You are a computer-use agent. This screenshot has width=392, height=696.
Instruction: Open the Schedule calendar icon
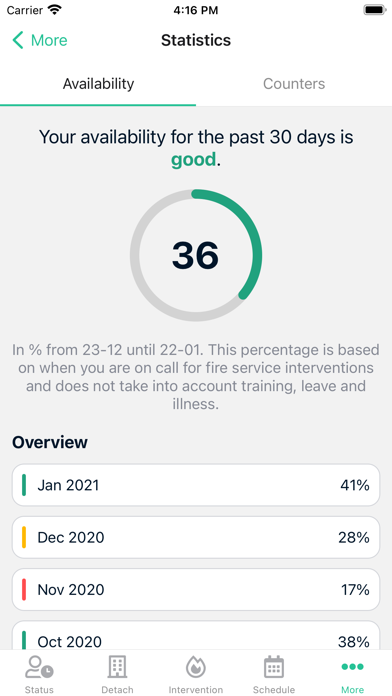pyautogui.click(x=274, y=667)
